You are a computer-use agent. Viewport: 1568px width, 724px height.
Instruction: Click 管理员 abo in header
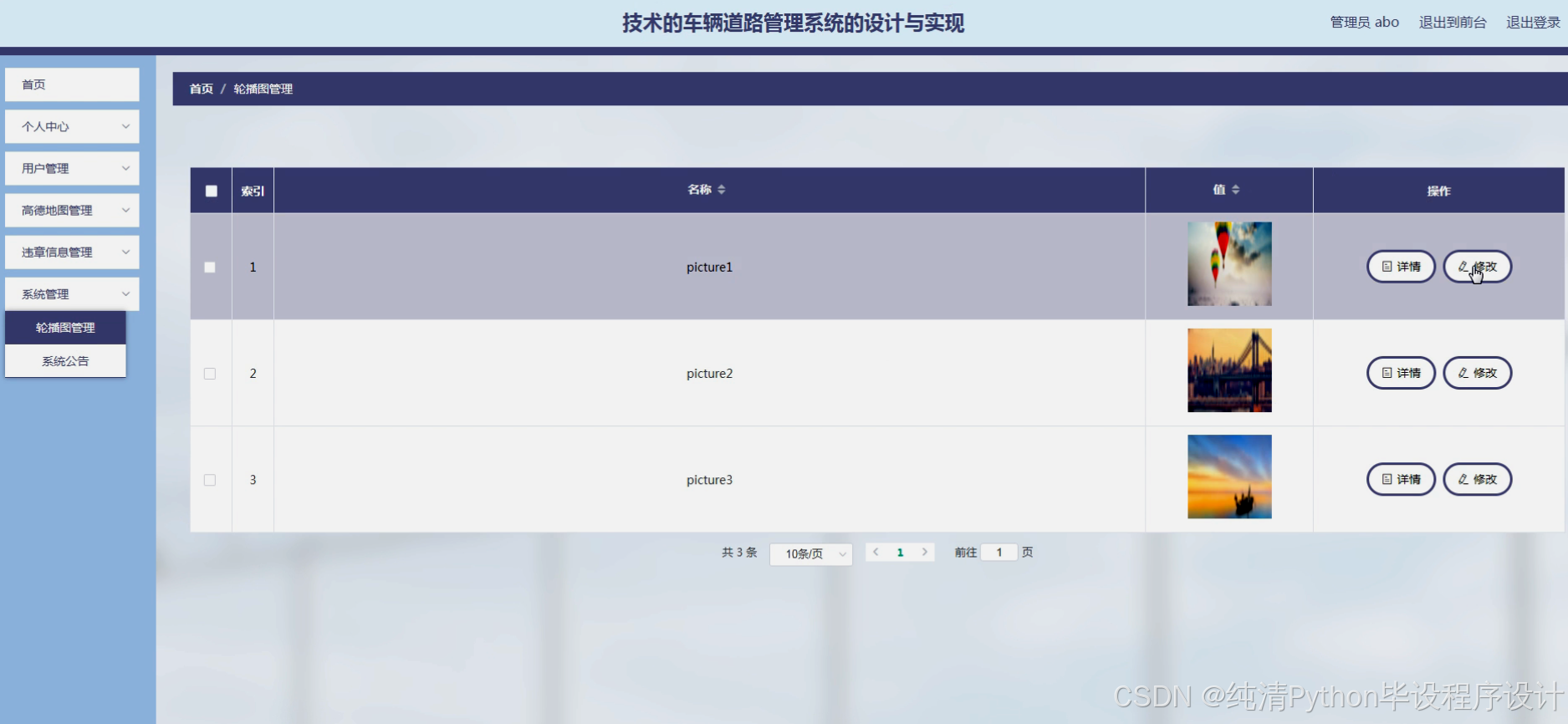tap(1364, 23)
